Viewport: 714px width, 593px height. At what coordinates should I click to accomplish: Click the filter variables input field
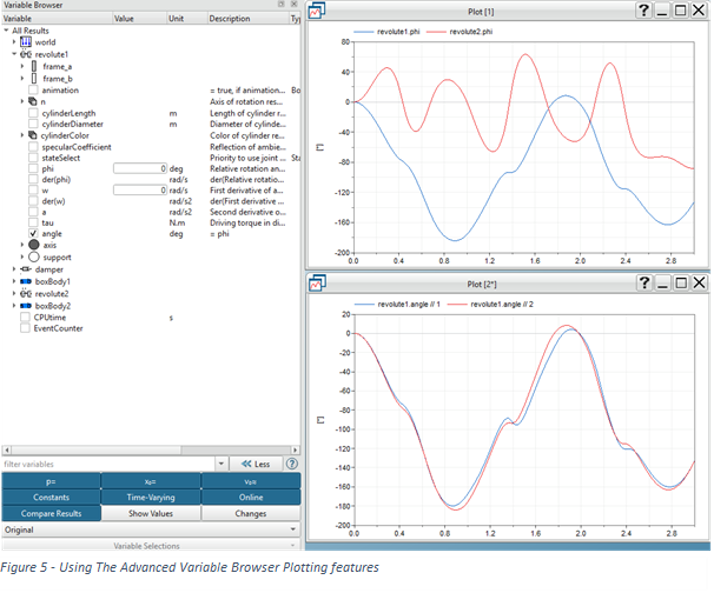108,464
